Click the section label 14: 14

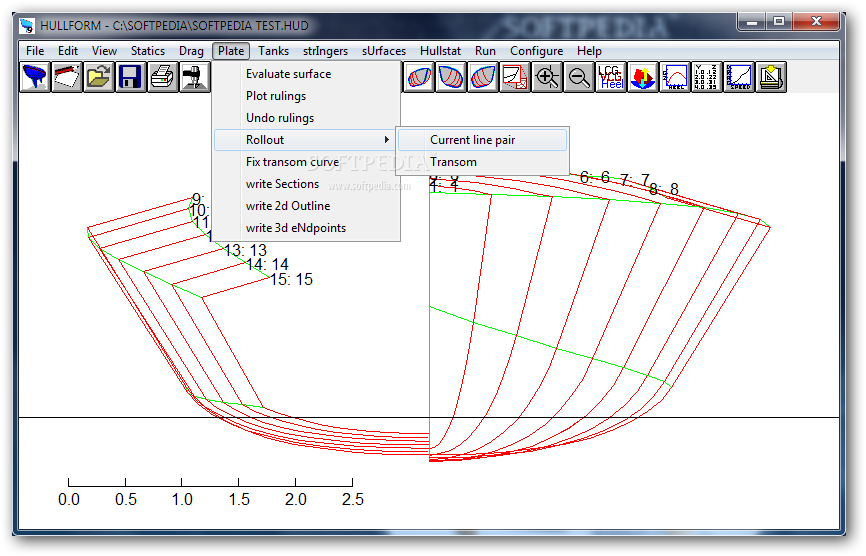point(268,265)
